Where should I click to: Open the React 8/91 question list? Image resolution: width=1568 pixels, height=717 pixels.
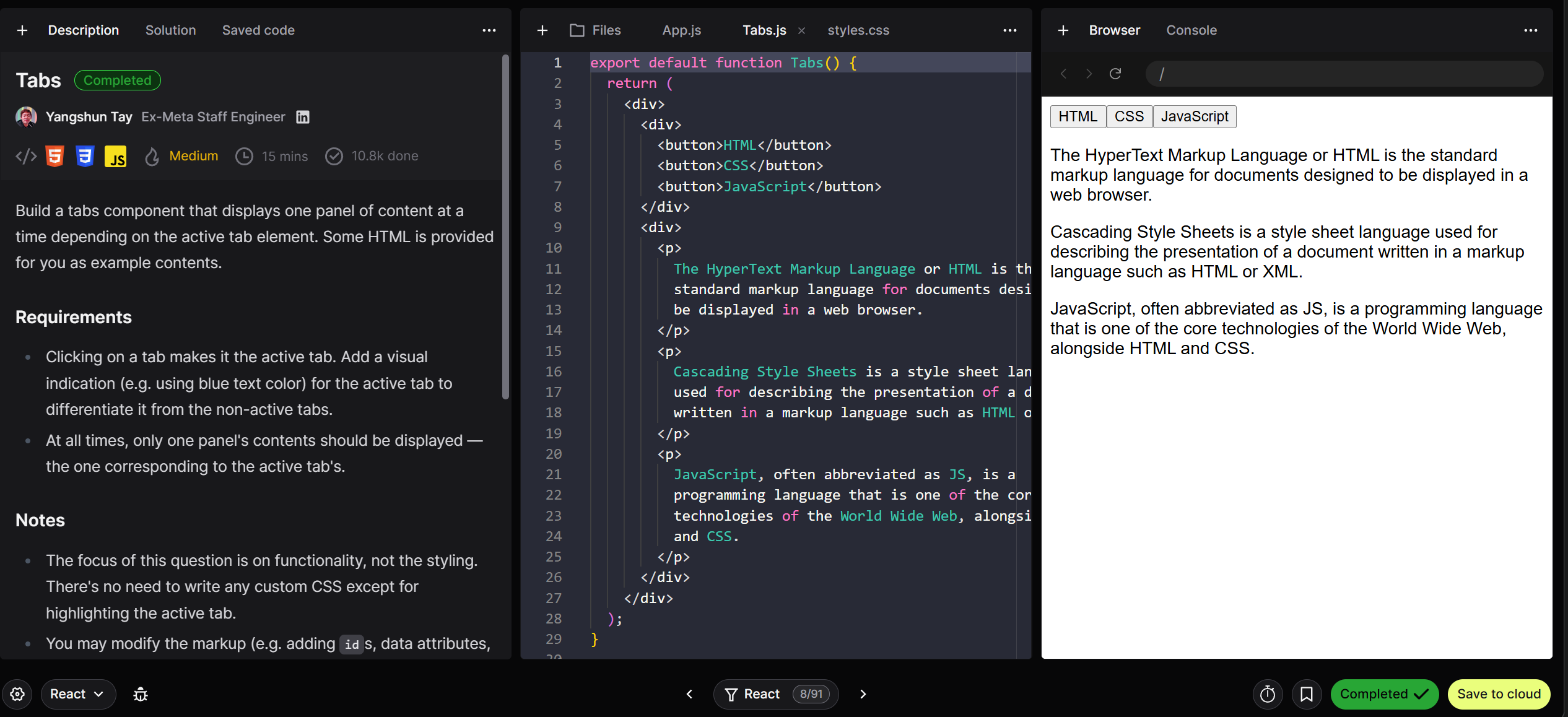coord(775,694)
